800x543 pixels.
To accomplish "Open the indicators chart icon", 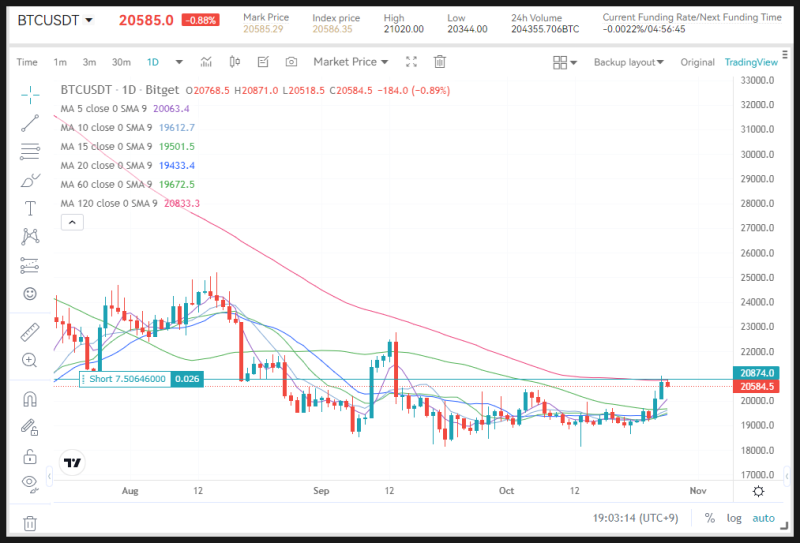I will point(206,62).
